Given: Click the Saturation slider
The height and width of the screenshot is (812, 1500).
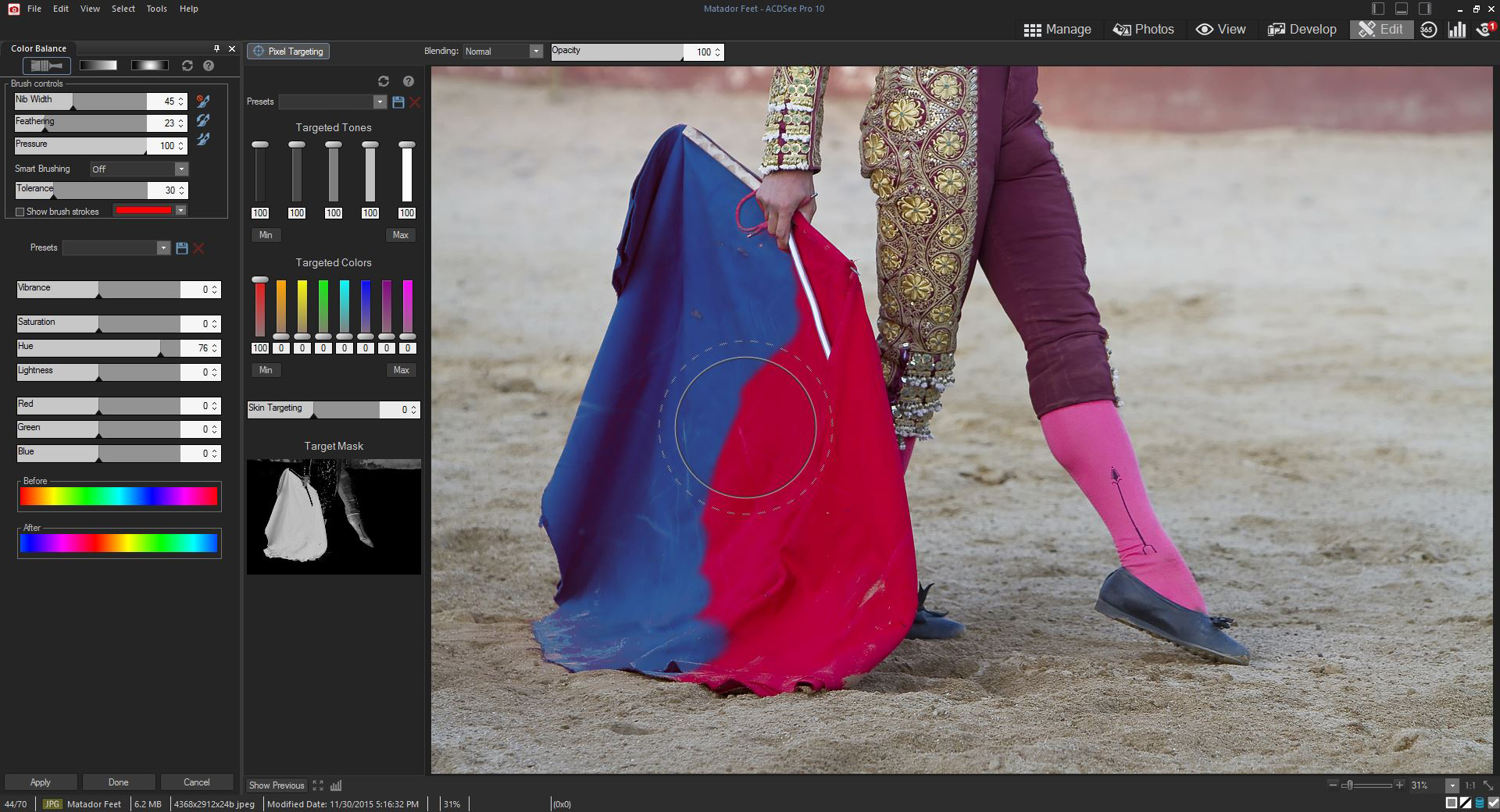Looking at the screenshot, I should (98, 324).
